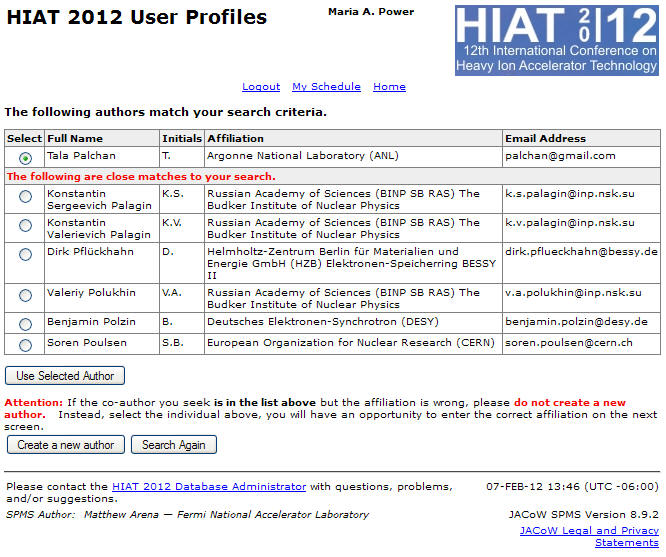Select the Tala Palchan radio button
The height and width of the screenshot is (557, 666).
tap(25, 158)
